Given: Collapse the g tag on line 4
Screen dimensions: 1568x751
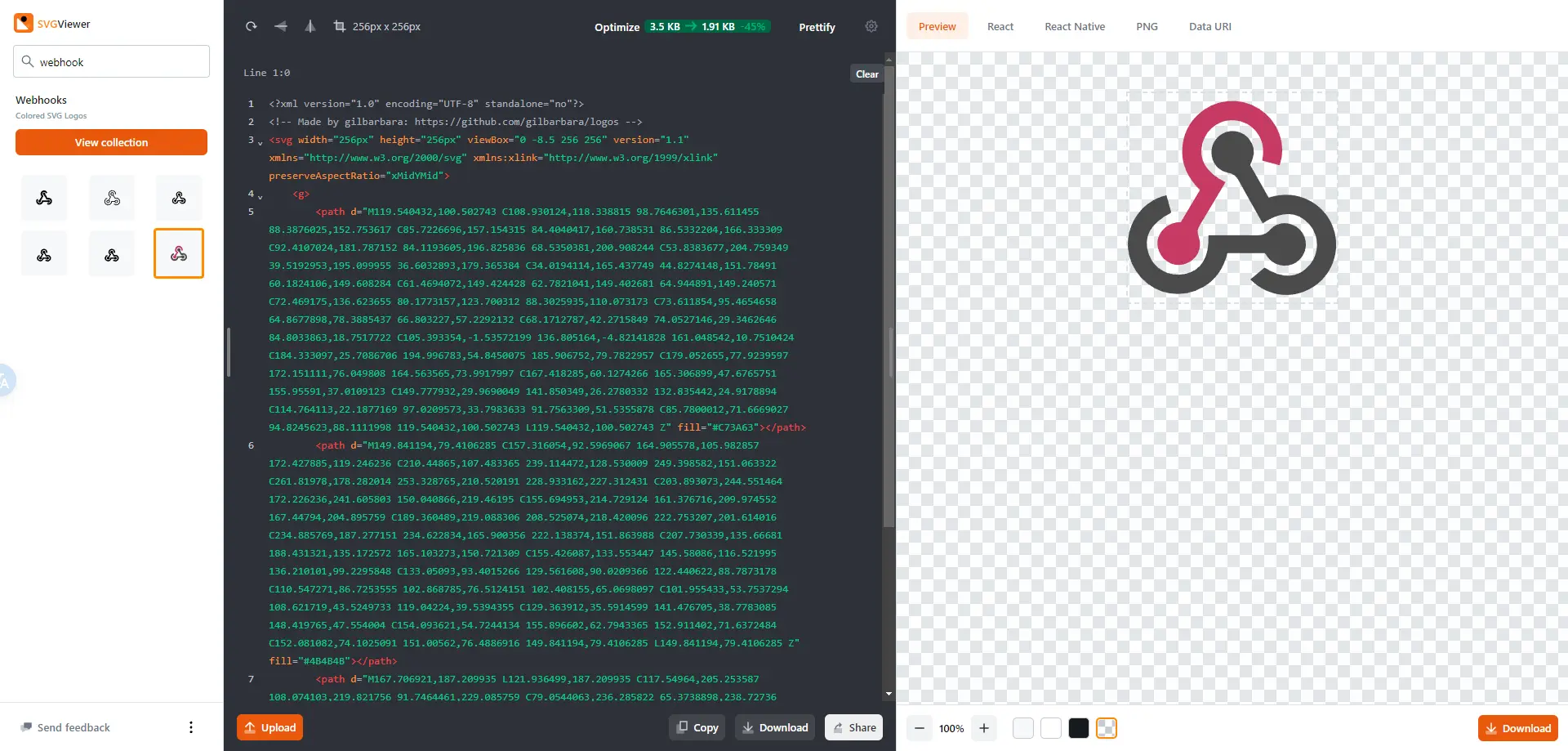Looking at the screenshot, I should click(x=261, y=197).
